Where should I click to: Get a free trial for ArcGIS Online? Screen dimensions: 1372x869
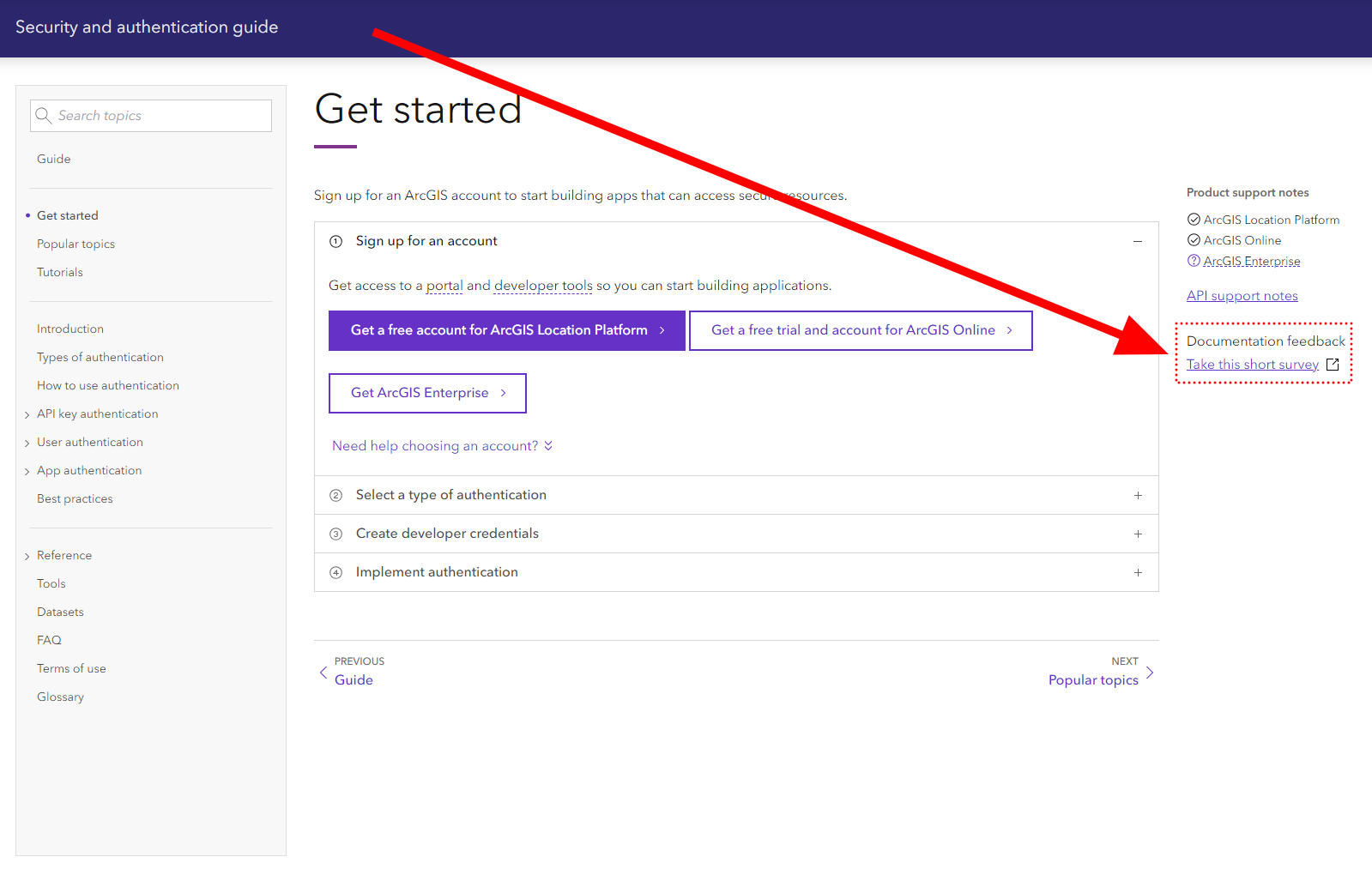tap(861, 330)
